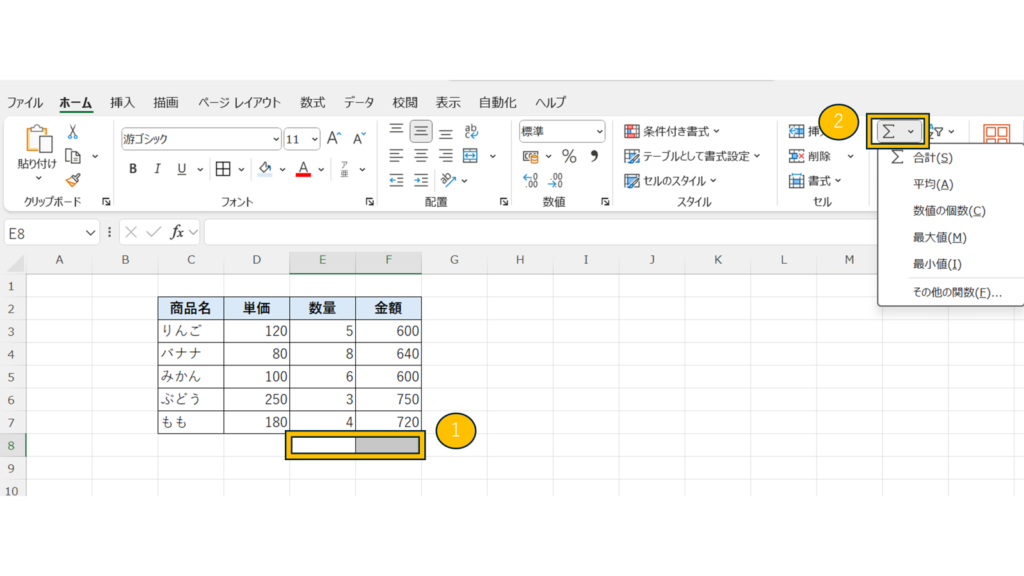The image size is (1024, 576).
Task: Click the Insert Function fx icon
Action: (177, 232)
